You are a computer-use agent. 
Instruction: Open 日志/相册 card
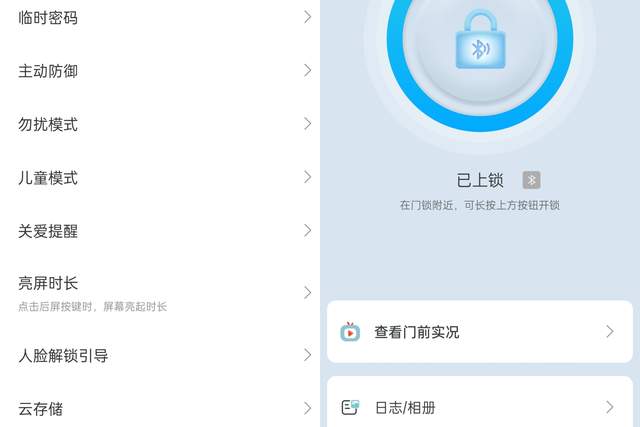coord(480,402)
